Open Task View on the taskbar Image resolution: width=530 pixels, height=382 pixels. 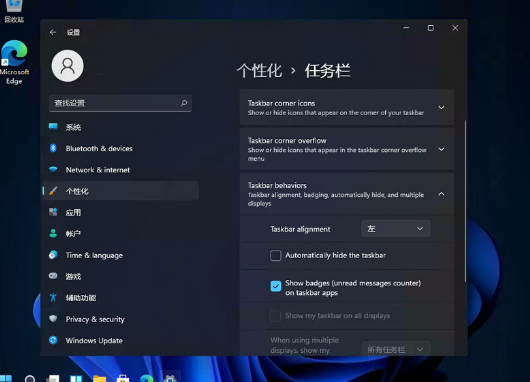[53, 379]
